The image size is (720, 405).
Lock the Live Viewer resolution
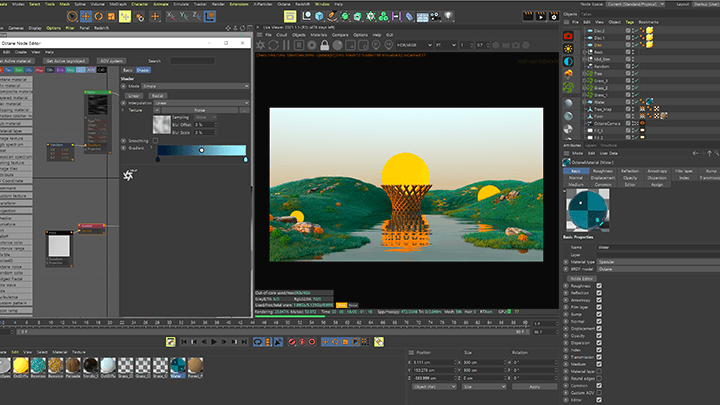click(325, 45)
